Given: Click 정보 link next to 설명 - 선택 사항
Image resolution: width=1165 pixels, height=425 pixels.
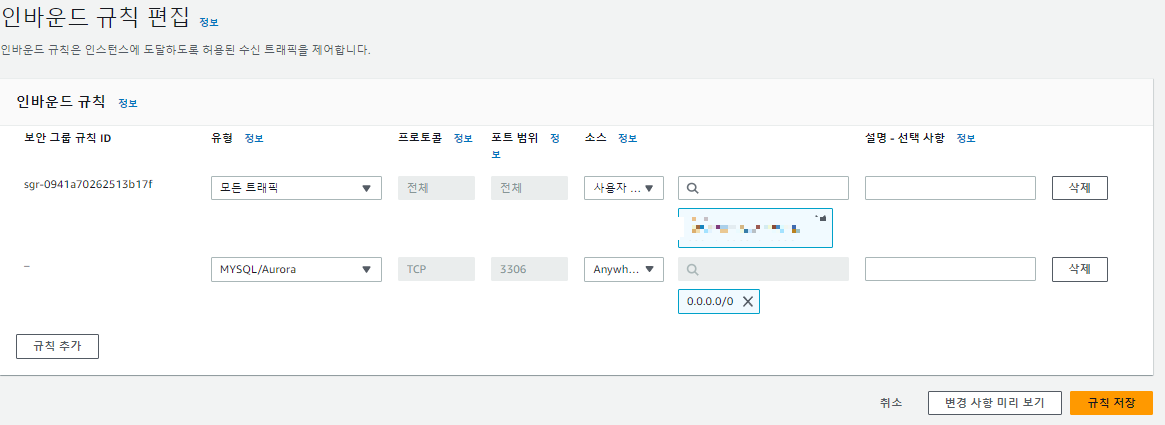Looking at the screenshot, I should click(966, 138).
